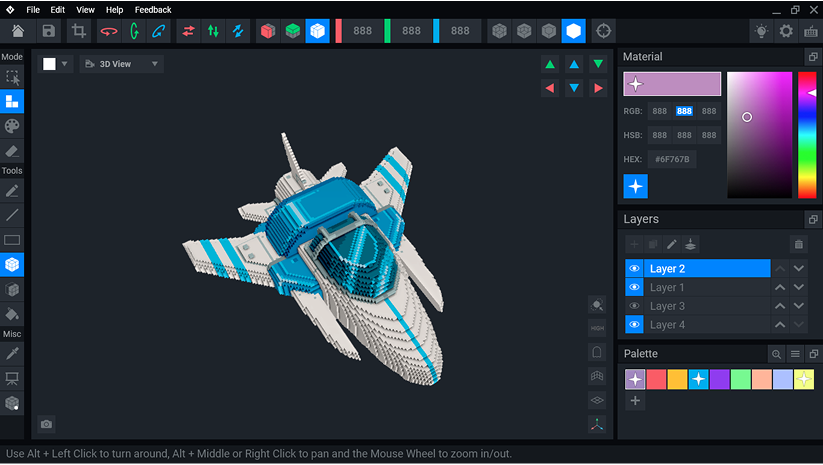Click the Crop tool in top toolbar
Image resolution: width=823 pixels, height=465 pixels.
(x=78, y=31)
